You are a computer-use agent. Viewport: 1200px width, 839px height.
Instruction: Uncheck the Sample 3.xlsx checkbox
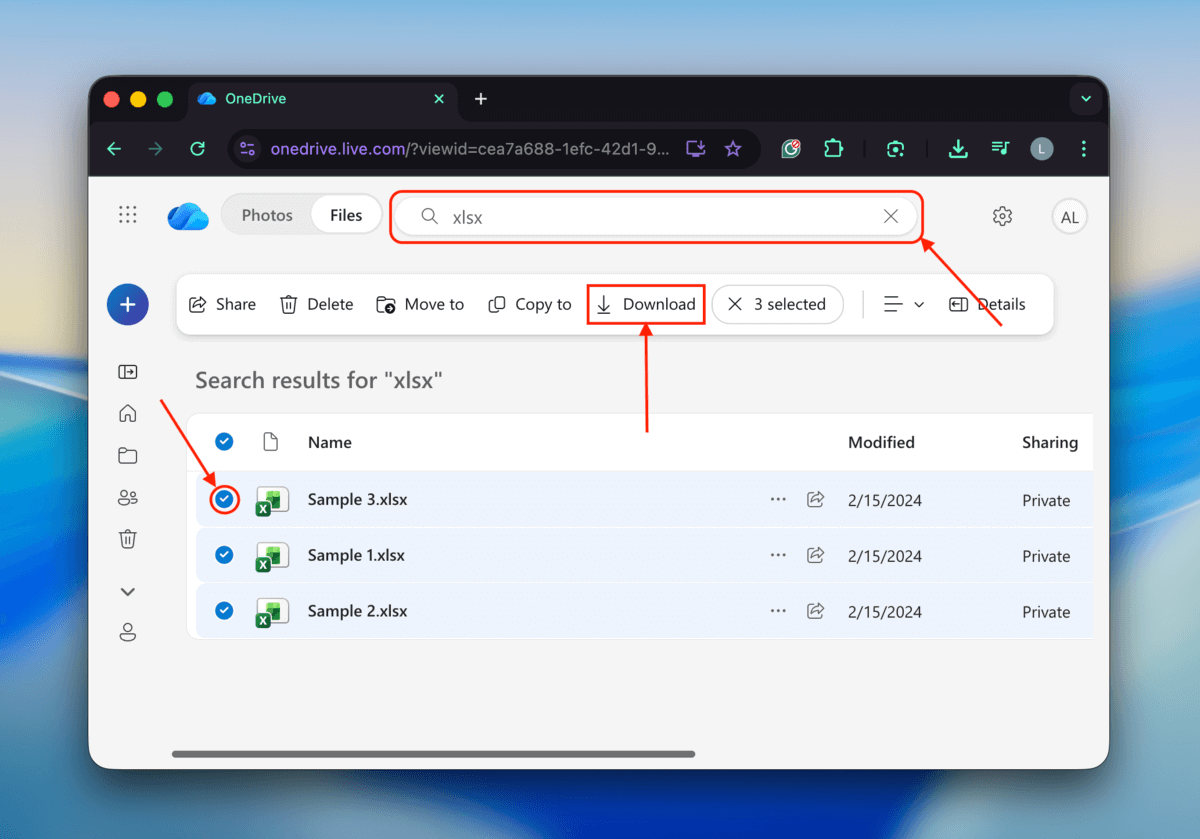pyautogui.click(x=223, y=500)
